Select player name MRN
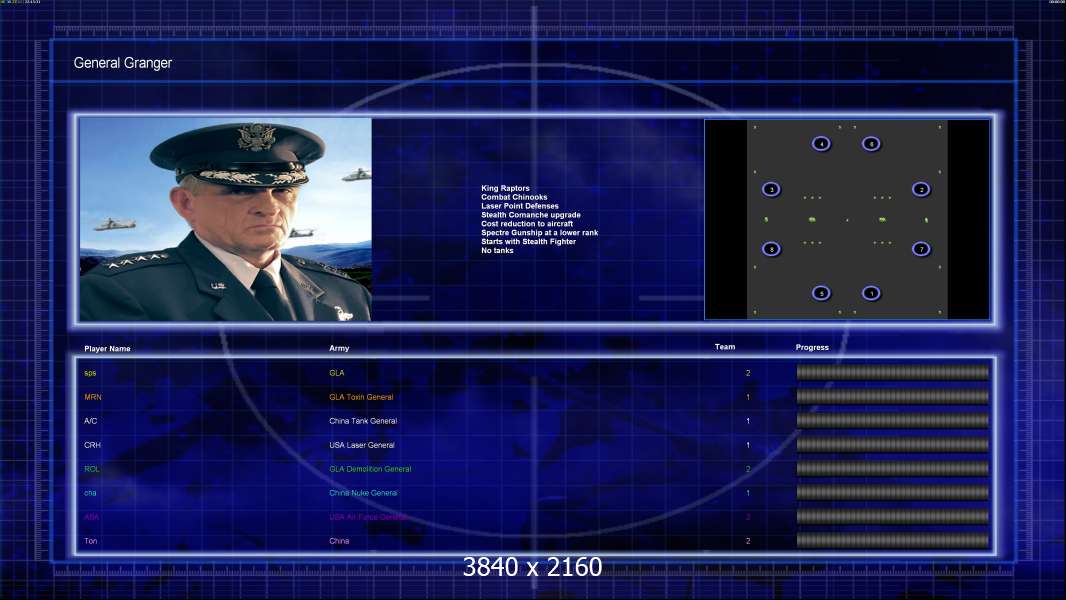The image size is (1066, 600). click(93, 397)
